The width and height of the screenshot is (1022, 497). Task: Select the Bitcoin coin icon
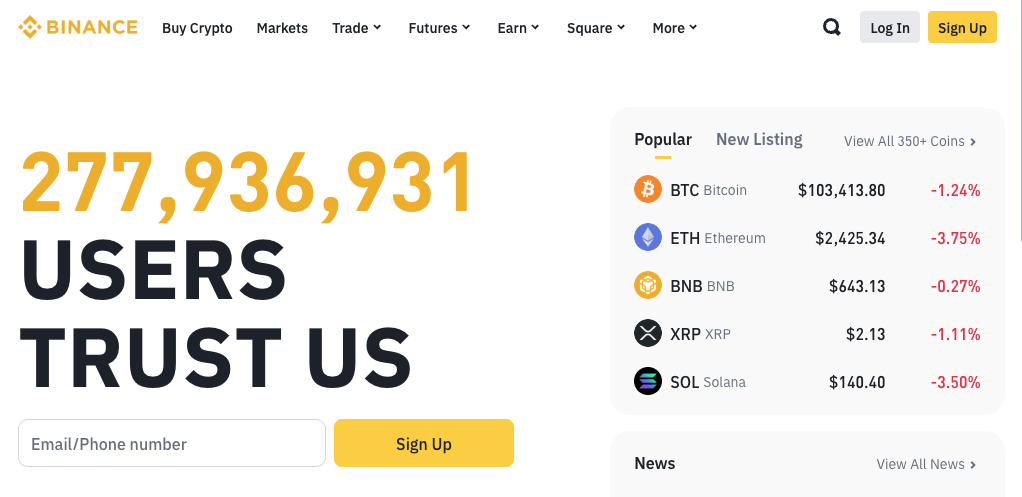point(648,190)
